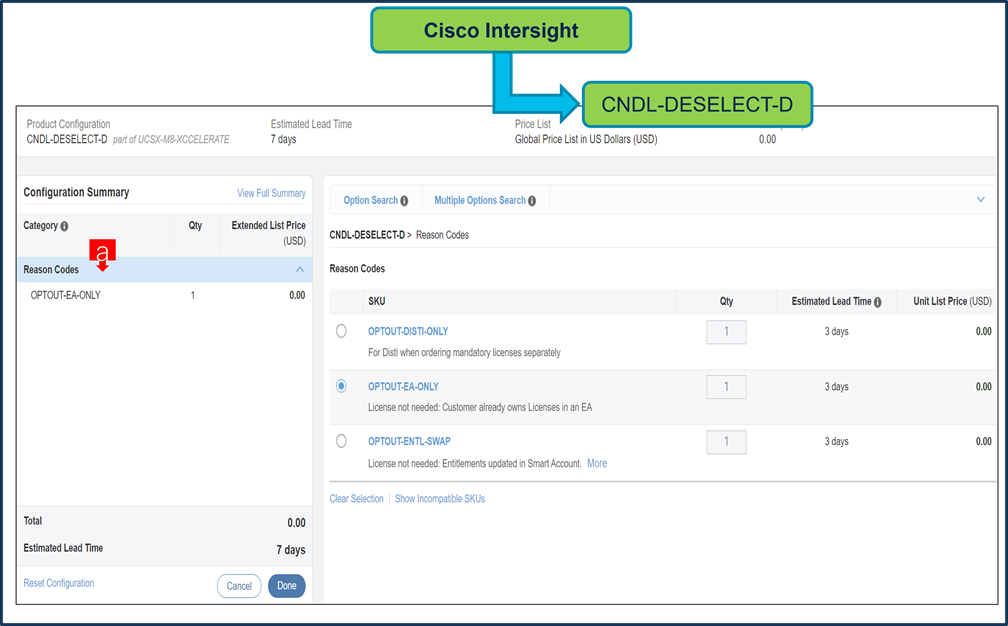Select the OPTOUT-DISTI-ONLY radio button

click(x=341, y=331)
